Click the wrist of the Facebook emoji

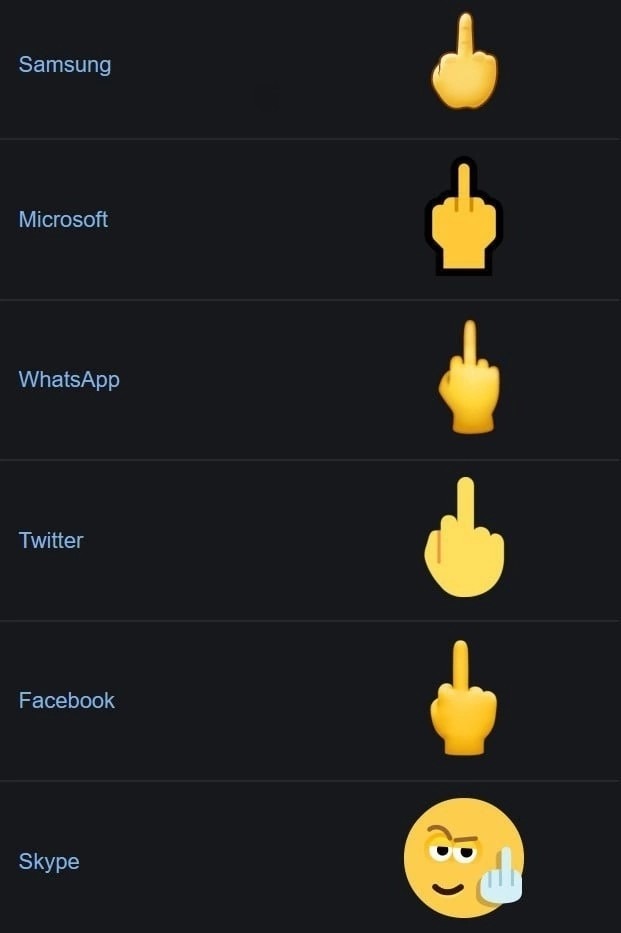click(x=464, y=744)
